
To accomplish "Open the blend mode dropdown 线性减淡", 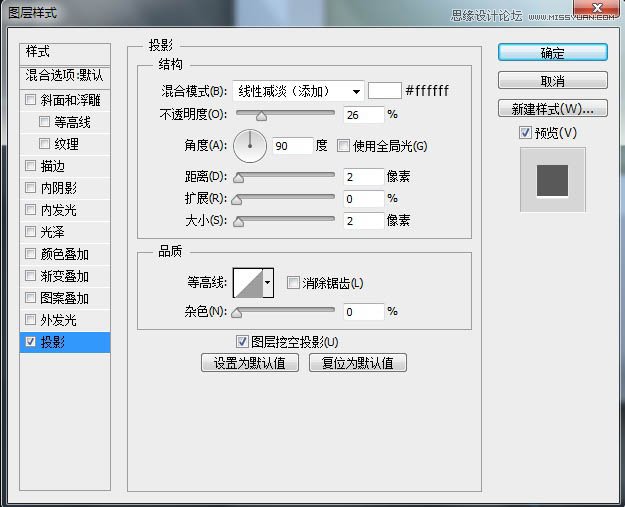I will (298, 91).
